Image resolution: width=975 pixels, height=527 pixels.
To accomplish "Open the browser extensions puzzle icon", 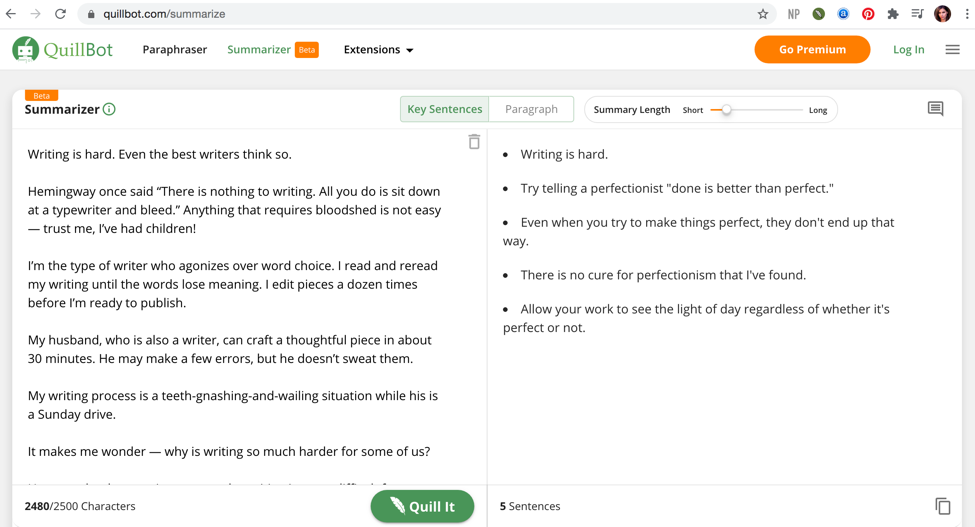I will click(x=892, y=14).
